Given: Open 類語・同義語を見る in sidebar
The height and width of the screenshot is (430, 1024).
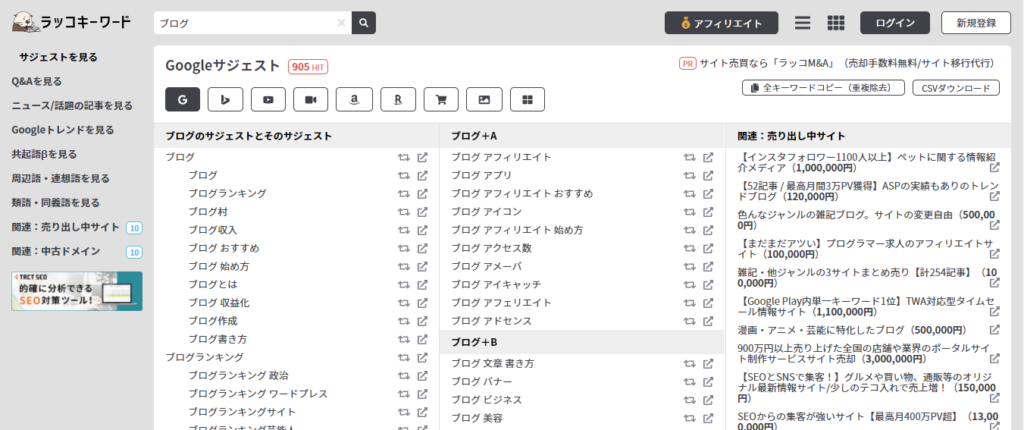Looking at the screenshot, I should point(56,203).
